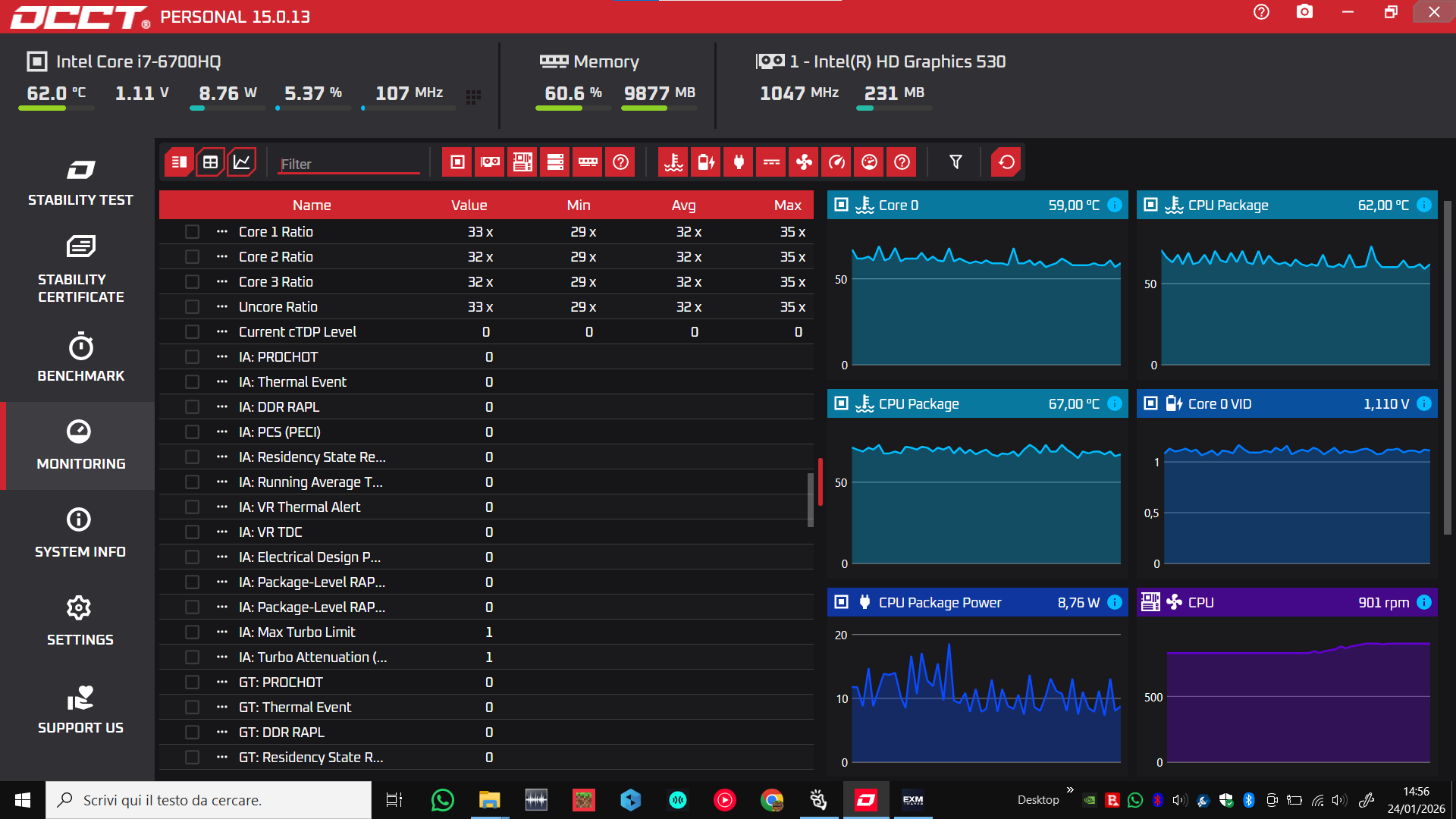Click the sensor Filter text field
The height and width of the screenshot is (819, 1456).
(x=347, y=164)
